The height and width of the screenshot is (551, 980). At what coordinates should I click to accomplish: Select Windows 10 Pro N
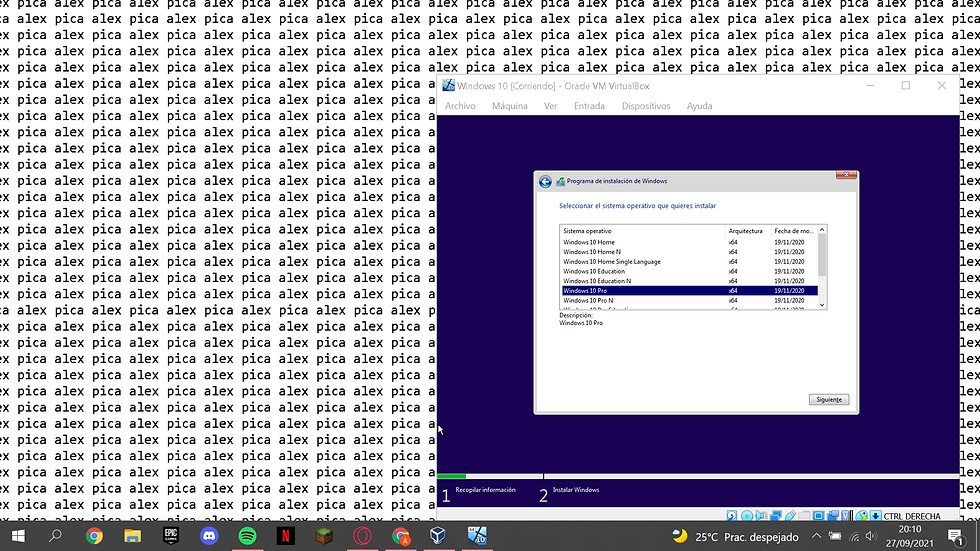(690, 300)
